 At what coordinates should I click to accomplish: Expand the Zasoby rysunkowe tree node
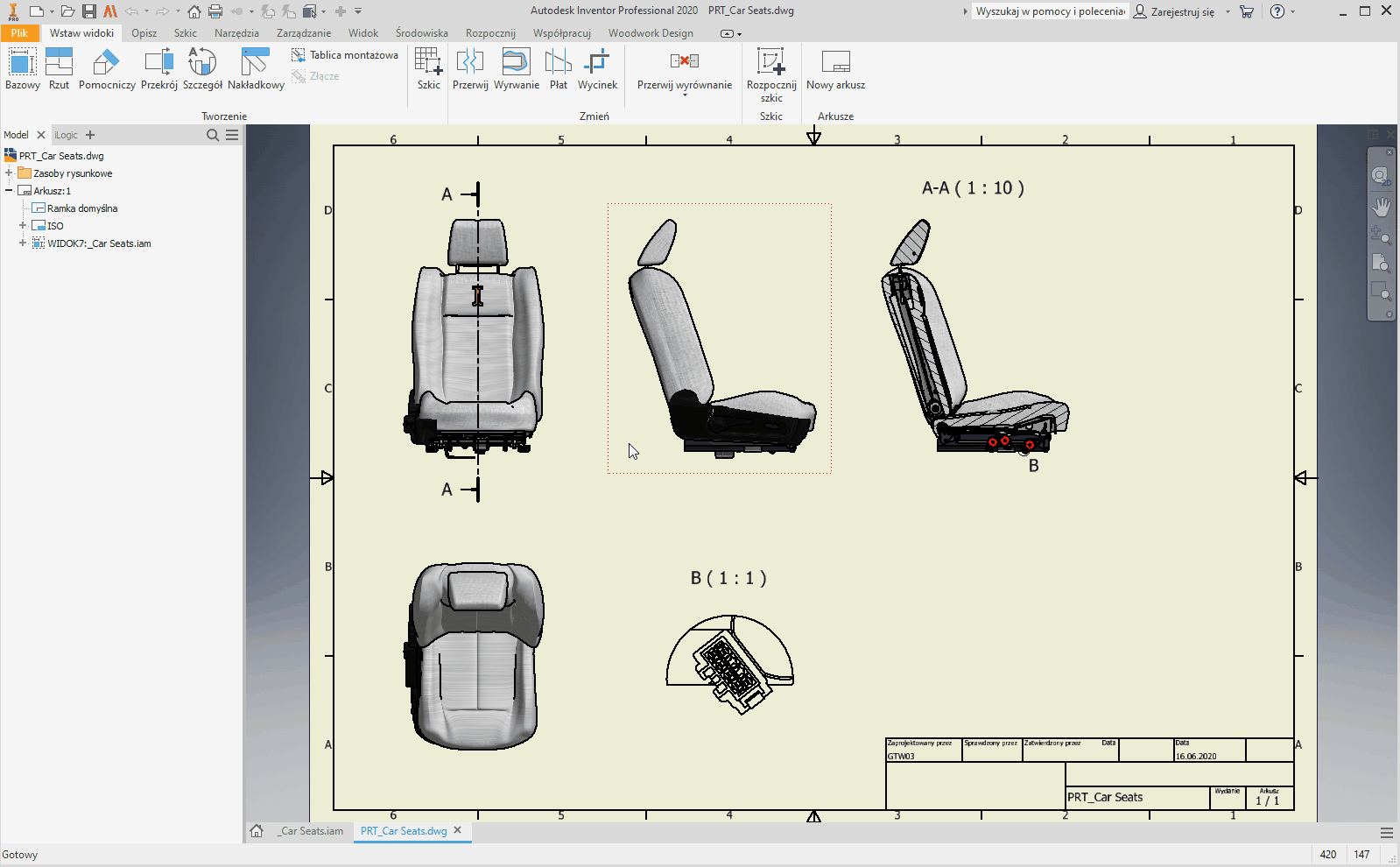pos(9,173)
